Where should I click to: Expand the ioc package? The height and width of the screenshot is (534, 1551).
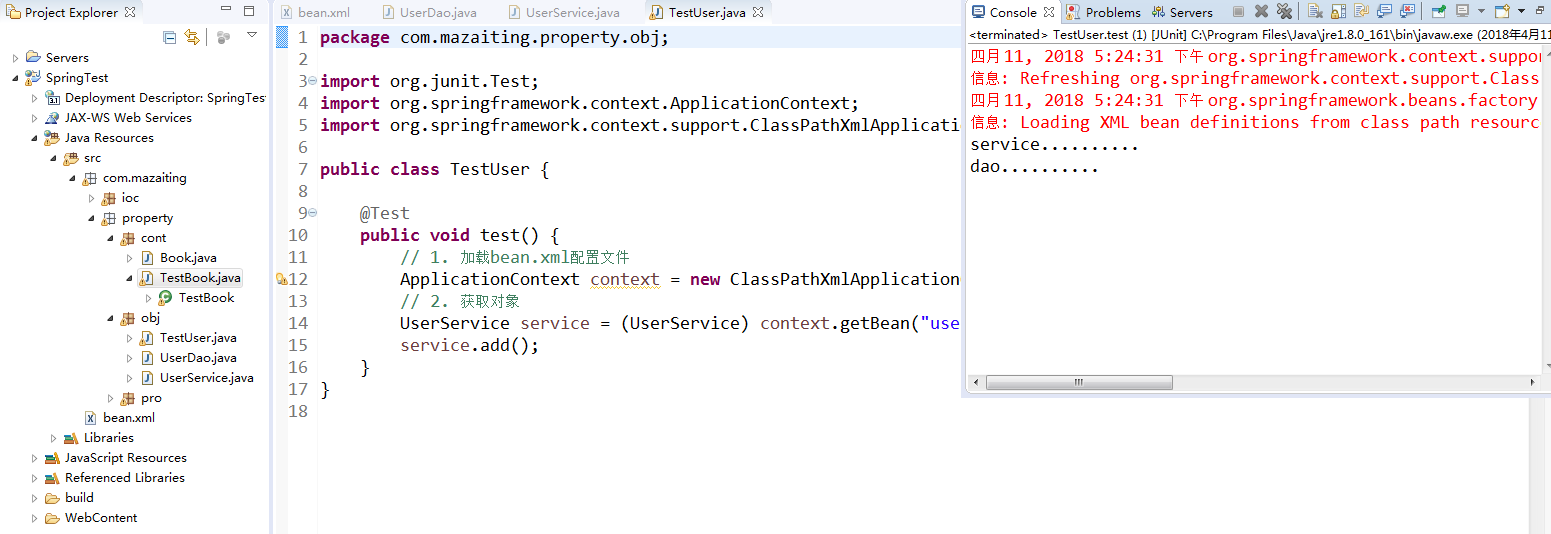tap(91, 198)
